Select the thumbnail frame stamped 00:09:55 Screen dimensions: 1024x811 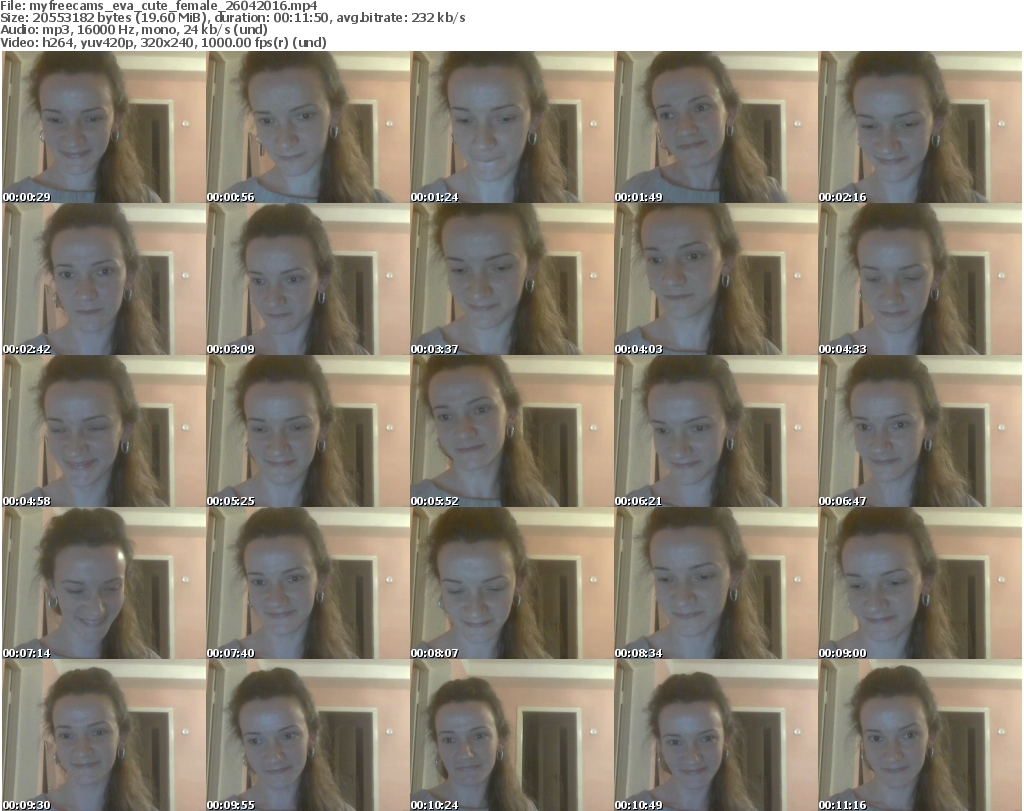308,735
